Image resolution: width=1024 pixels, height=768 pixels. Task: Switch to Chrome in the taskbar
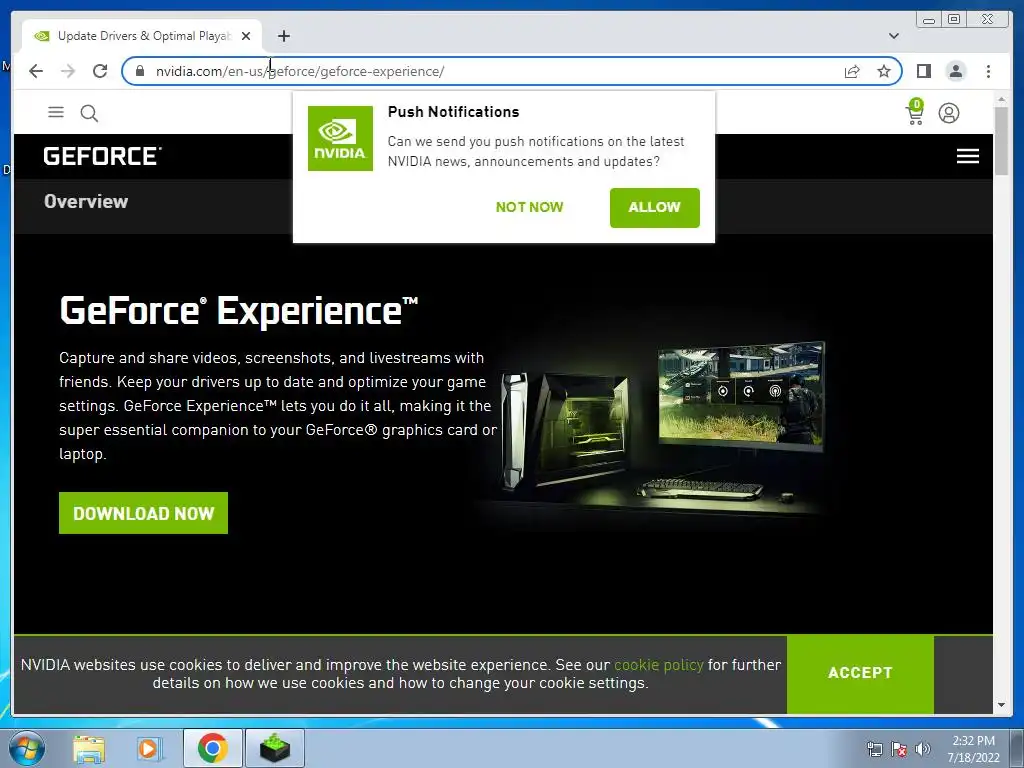[212, 748]
